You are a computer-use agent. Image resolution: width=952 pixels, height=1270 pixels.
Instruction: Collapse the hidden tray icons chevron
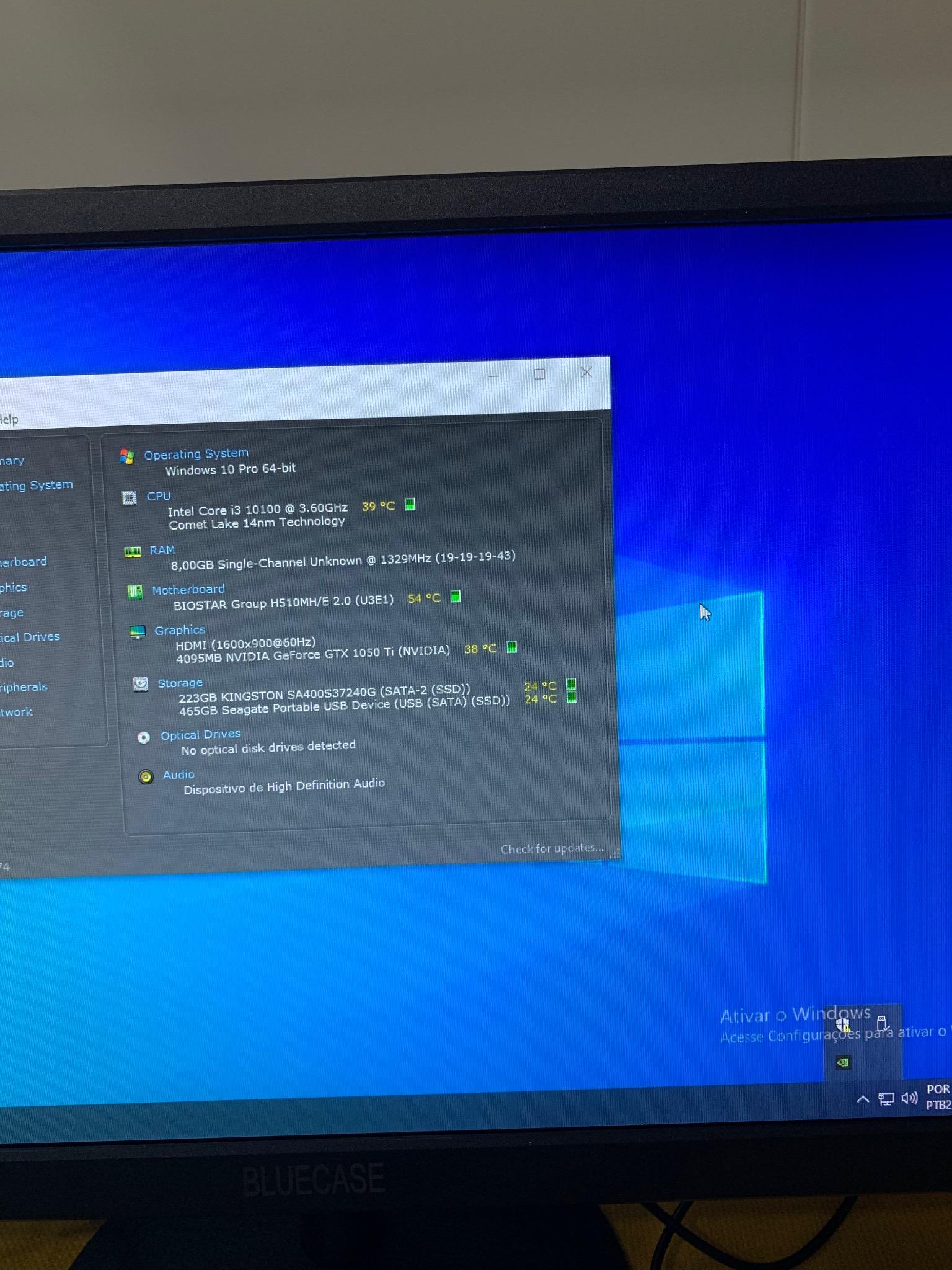[863, 1099]
